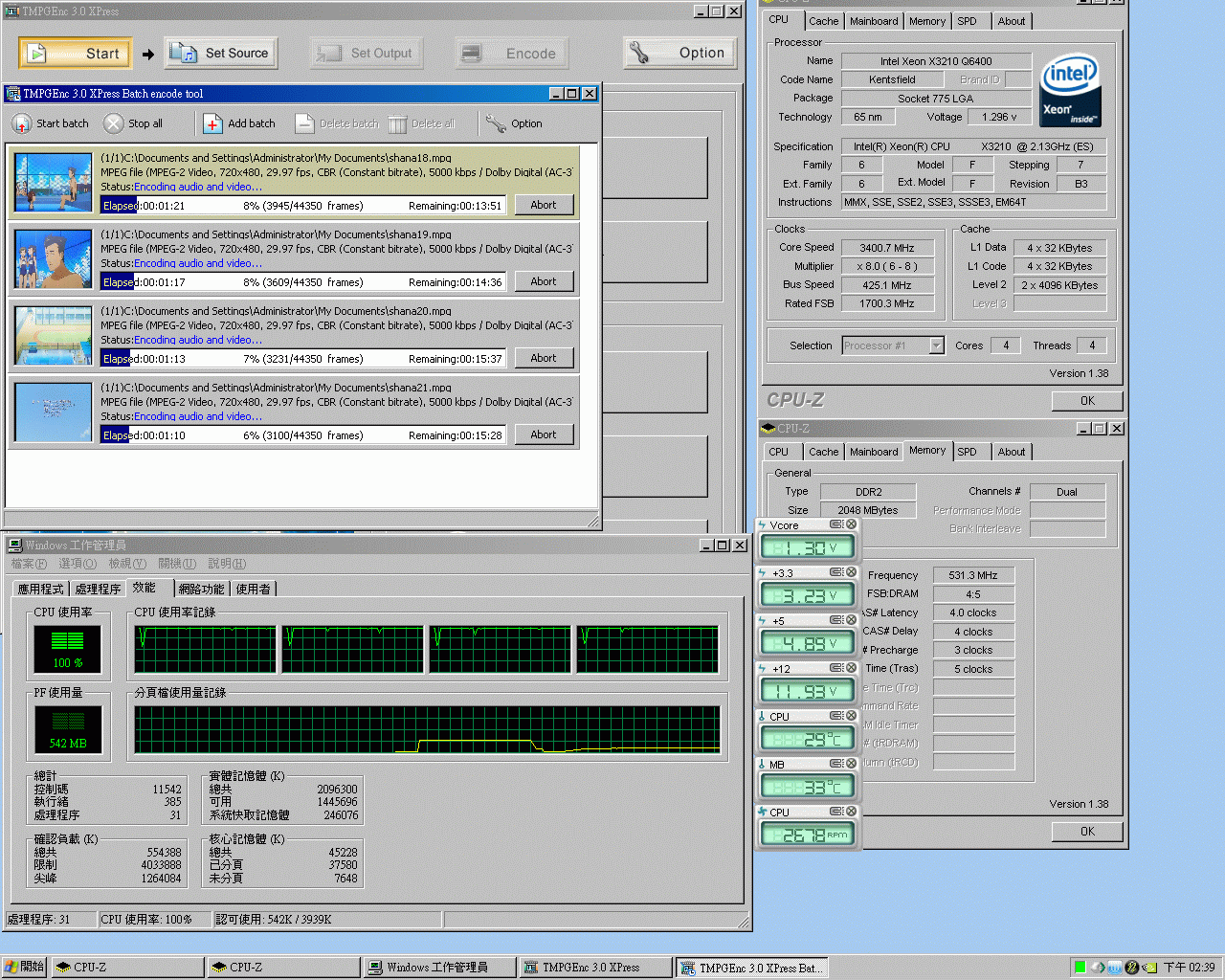Close the +3.3 voltage gadget
The image size is (1225, 980).
(x=851, y=572)
